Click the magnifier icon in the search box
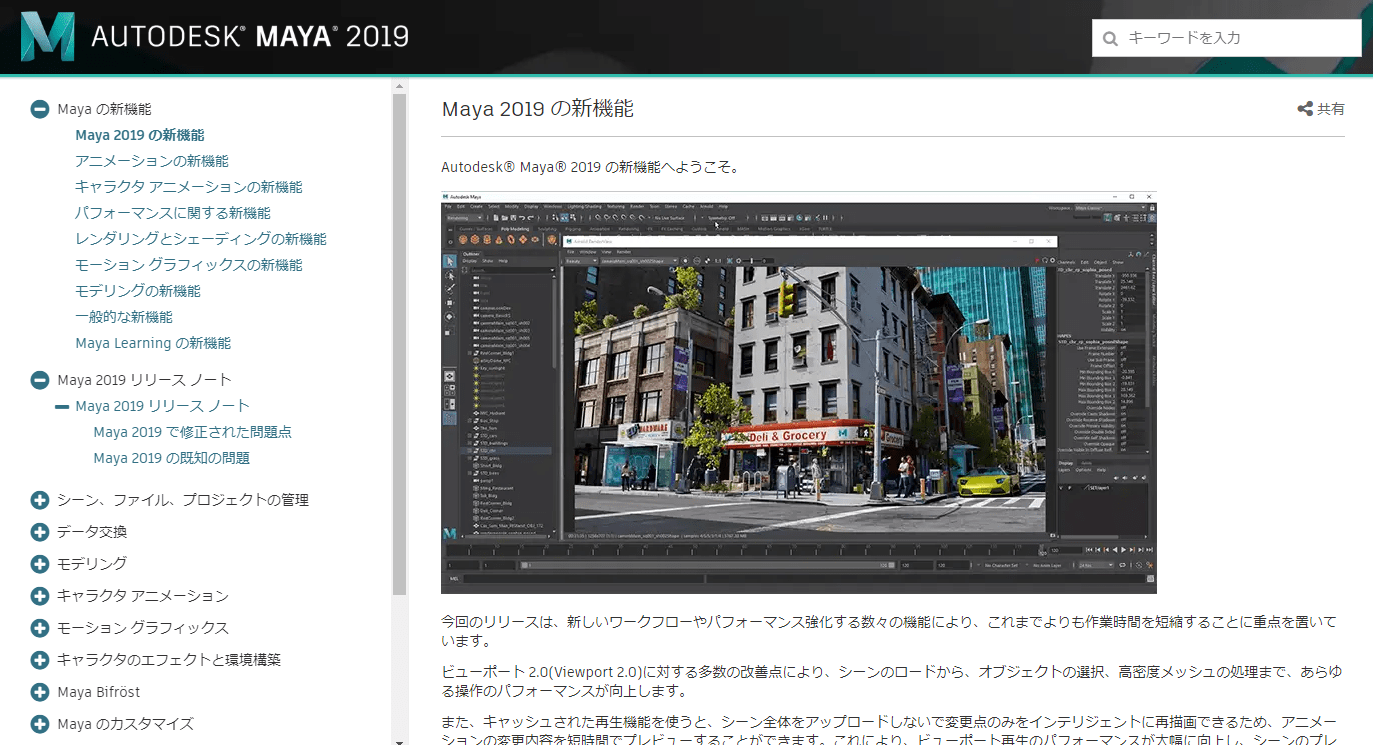The image size is (1373, 745). [x=1110, y=39]
